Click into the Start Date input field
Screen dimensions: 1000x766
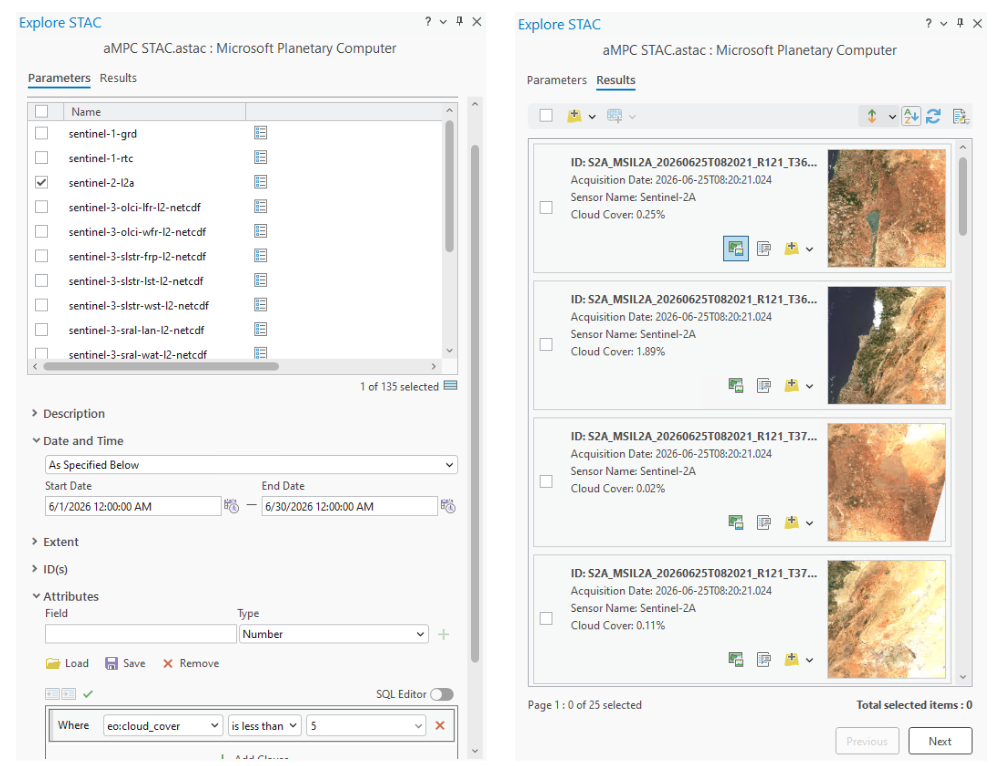133,506
